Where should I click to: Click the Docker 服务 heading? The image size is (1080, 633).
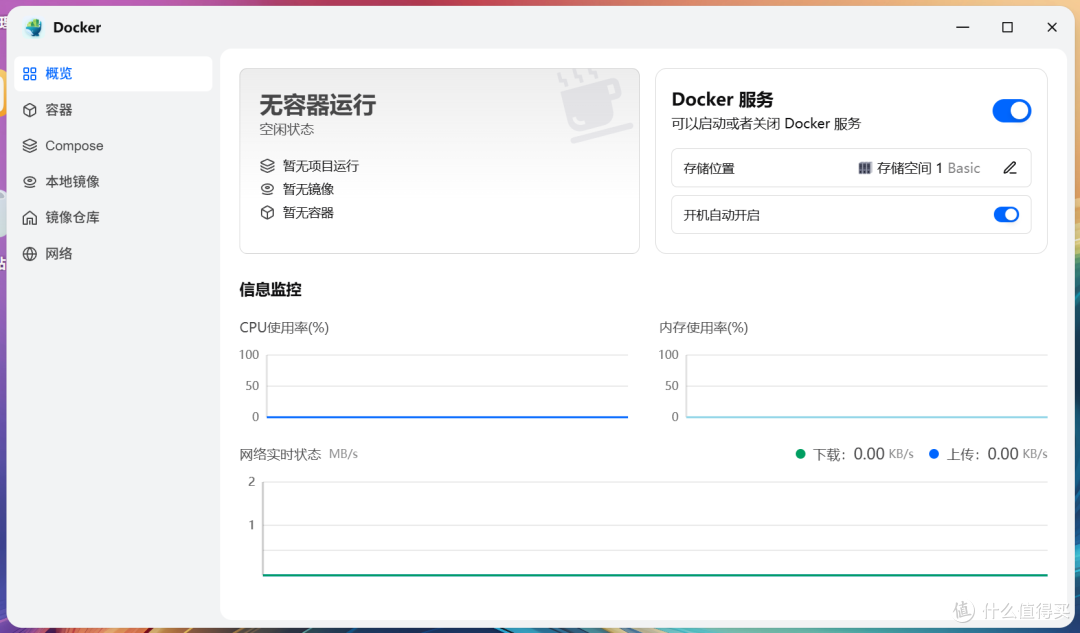[x=723, y=100]
